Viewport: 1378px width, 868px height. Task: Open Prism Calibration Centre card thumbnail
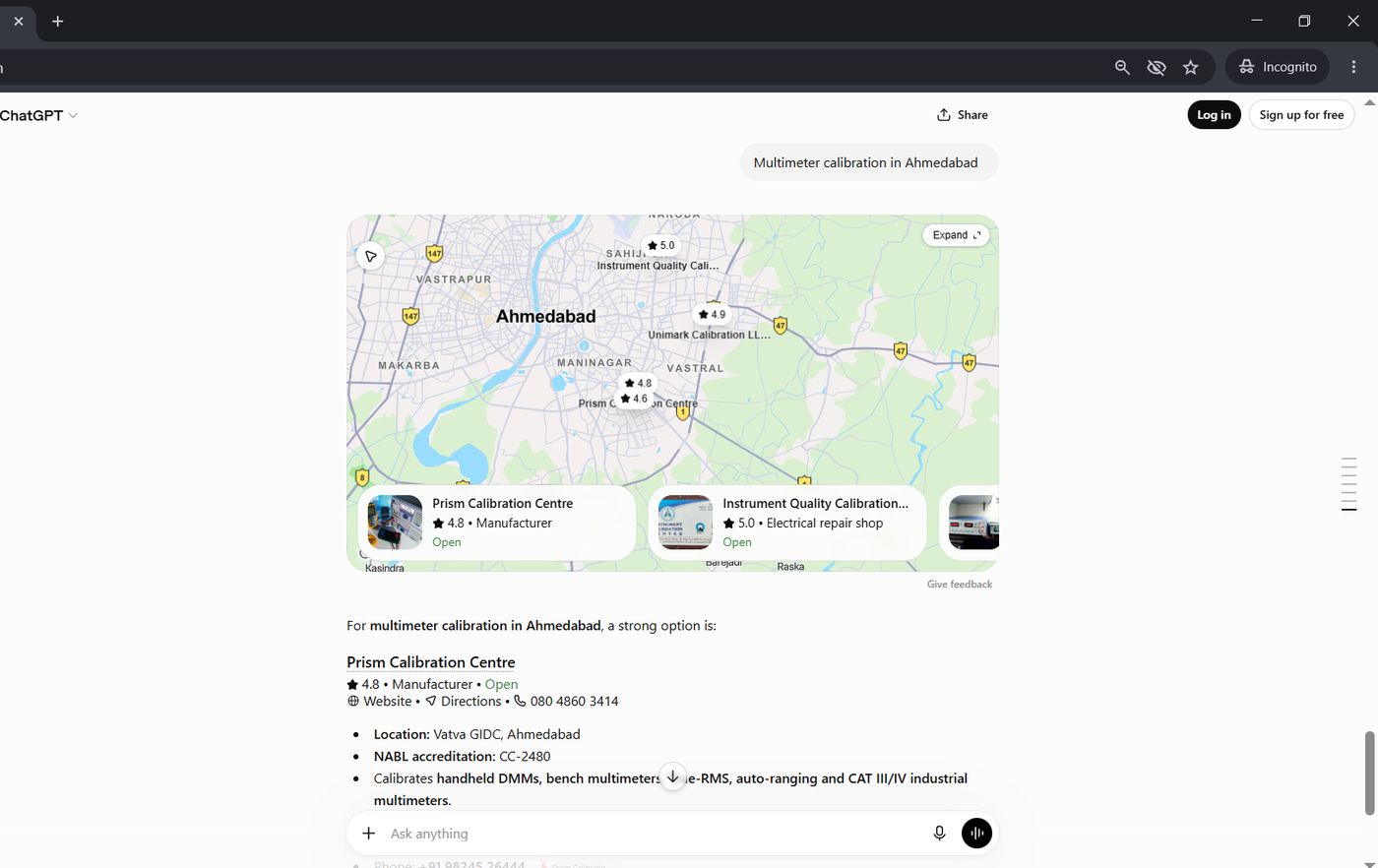395,522
